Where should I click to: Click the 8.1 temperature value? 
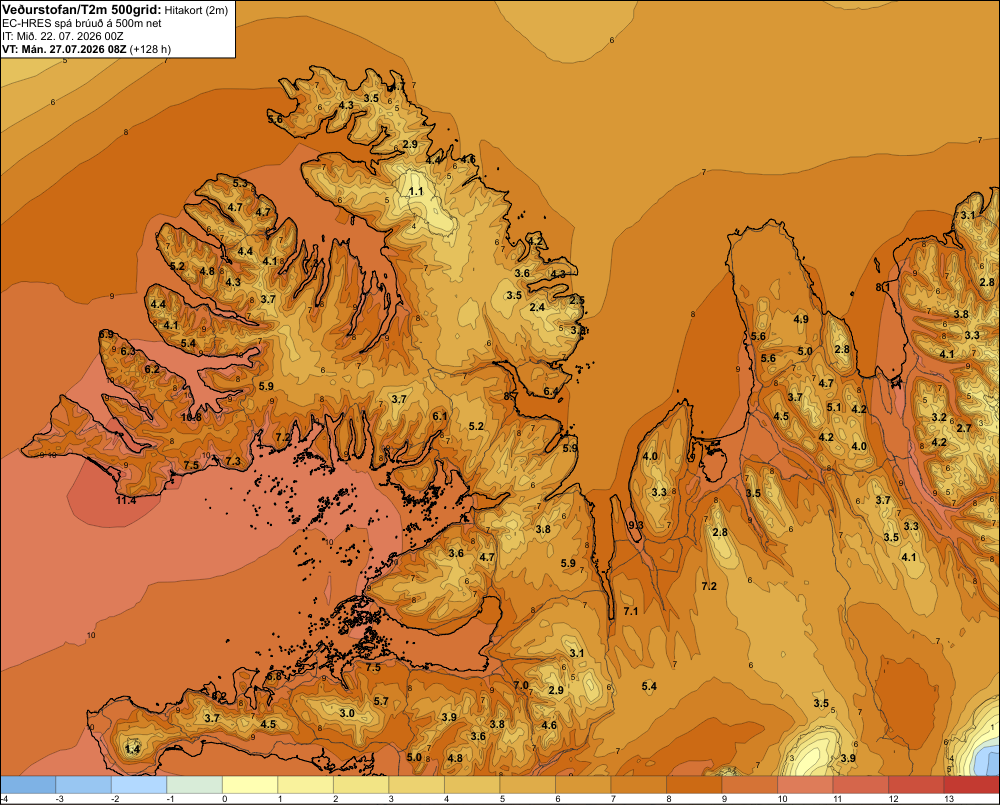pos(883,288)
